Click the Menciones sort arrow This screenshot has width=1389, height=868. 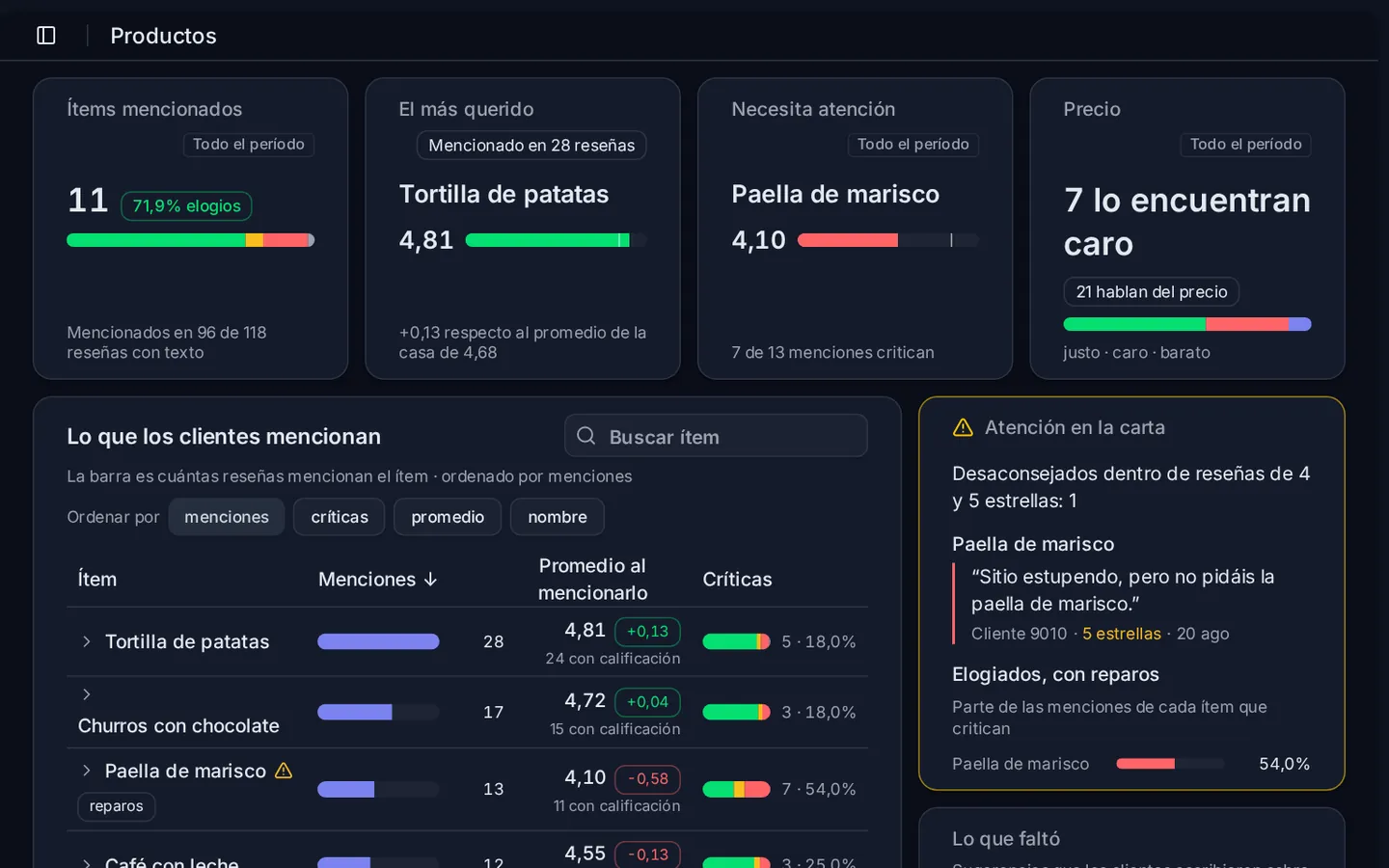click(431, 580)
